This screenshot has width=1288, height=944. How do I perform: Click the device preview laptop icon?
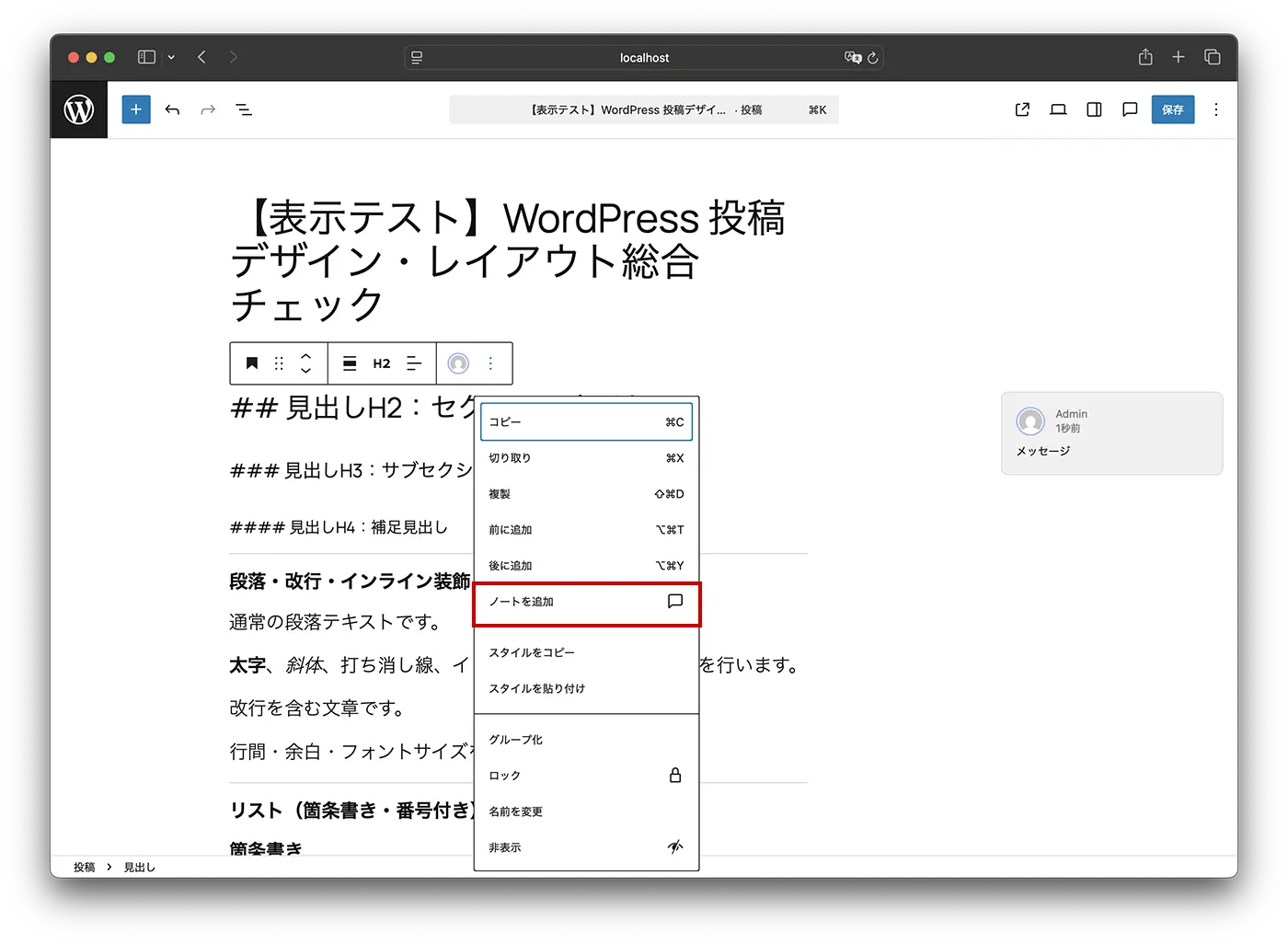[1057, 109]
